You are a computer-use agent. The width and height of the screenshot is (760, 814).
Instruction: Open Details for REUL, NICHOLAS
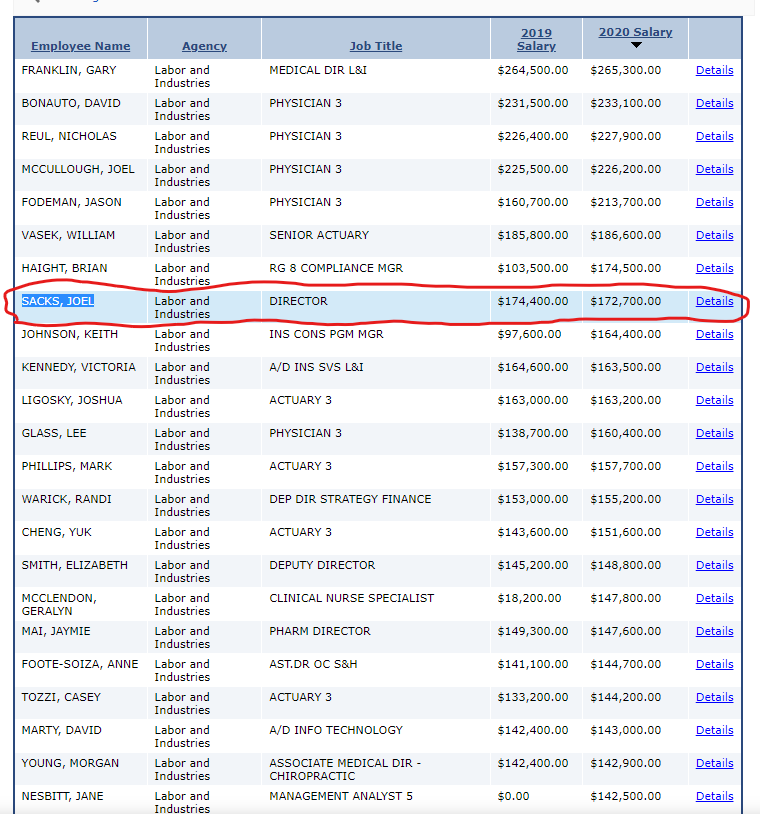[x=714, y=136]
